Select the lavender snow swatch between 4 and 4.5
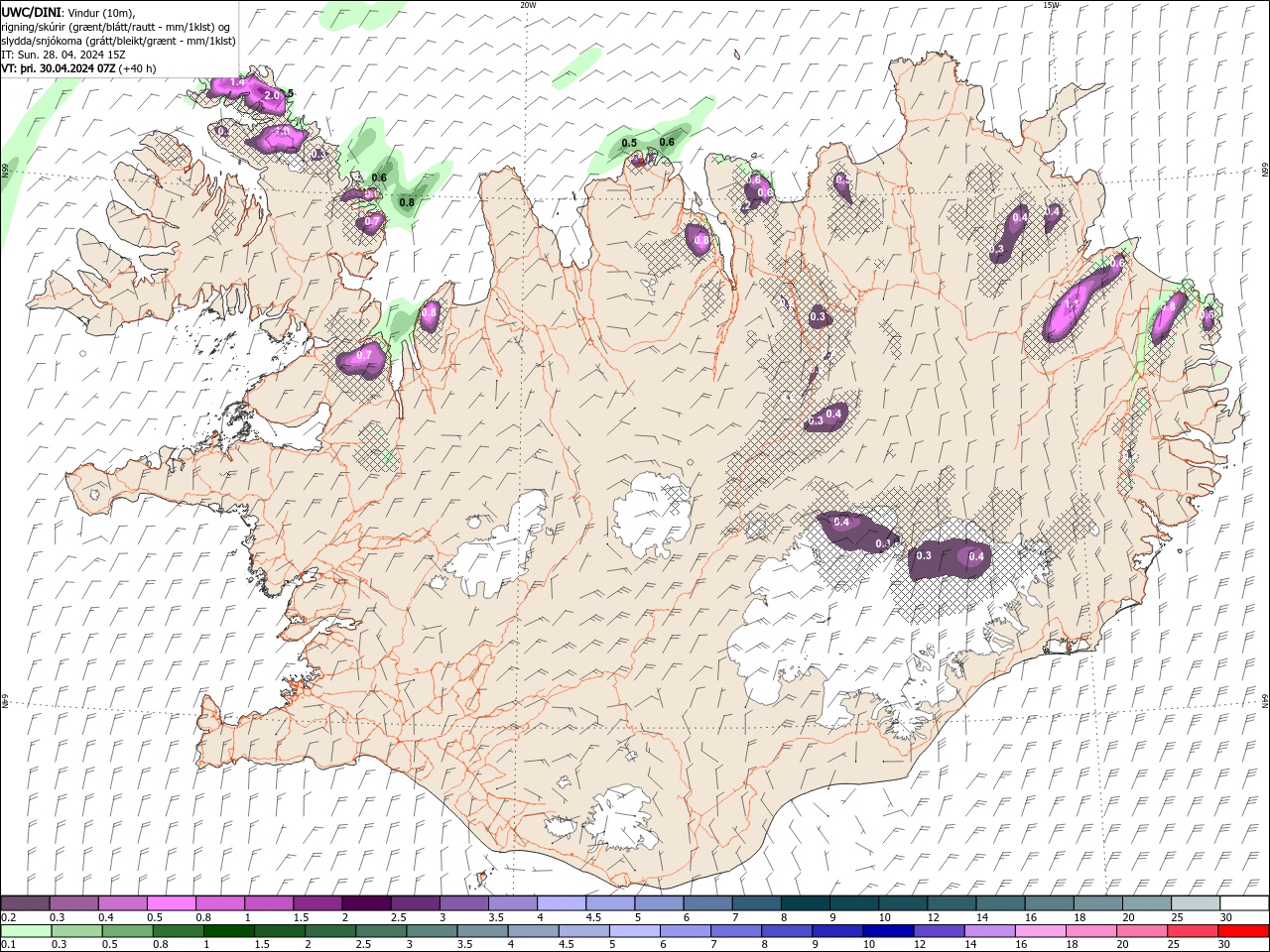This screenshot has width=1270, height=952. pos(562,903)
